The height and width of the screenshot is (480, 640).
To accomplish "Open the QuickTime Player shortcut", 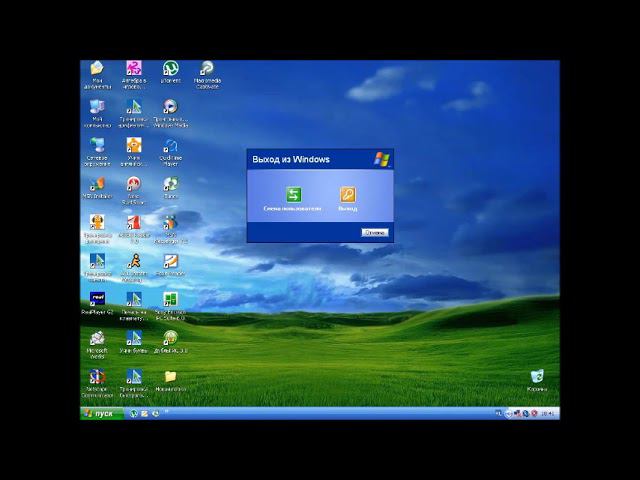I will [x=171, y=146].
